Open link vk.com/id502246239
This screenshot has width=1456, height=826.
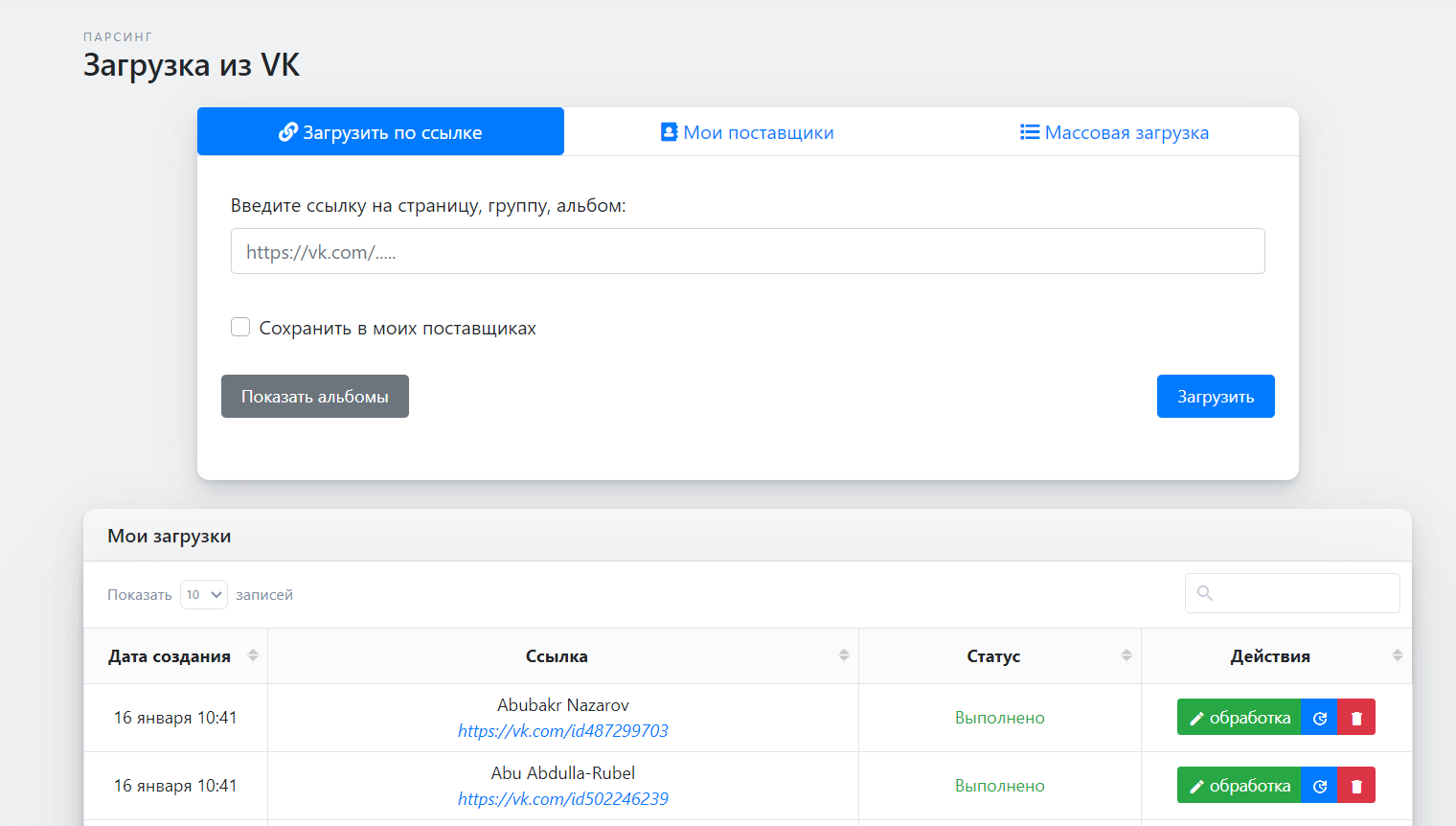[563, 799]
